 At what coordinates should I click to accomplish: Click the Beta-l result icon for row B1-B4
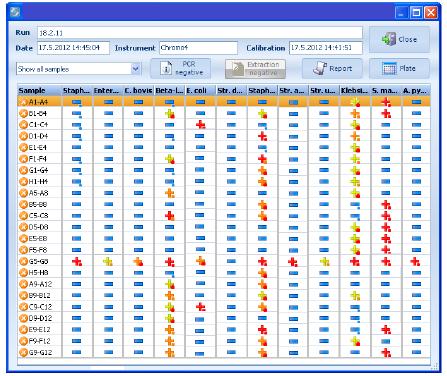[x=170, y=114]
